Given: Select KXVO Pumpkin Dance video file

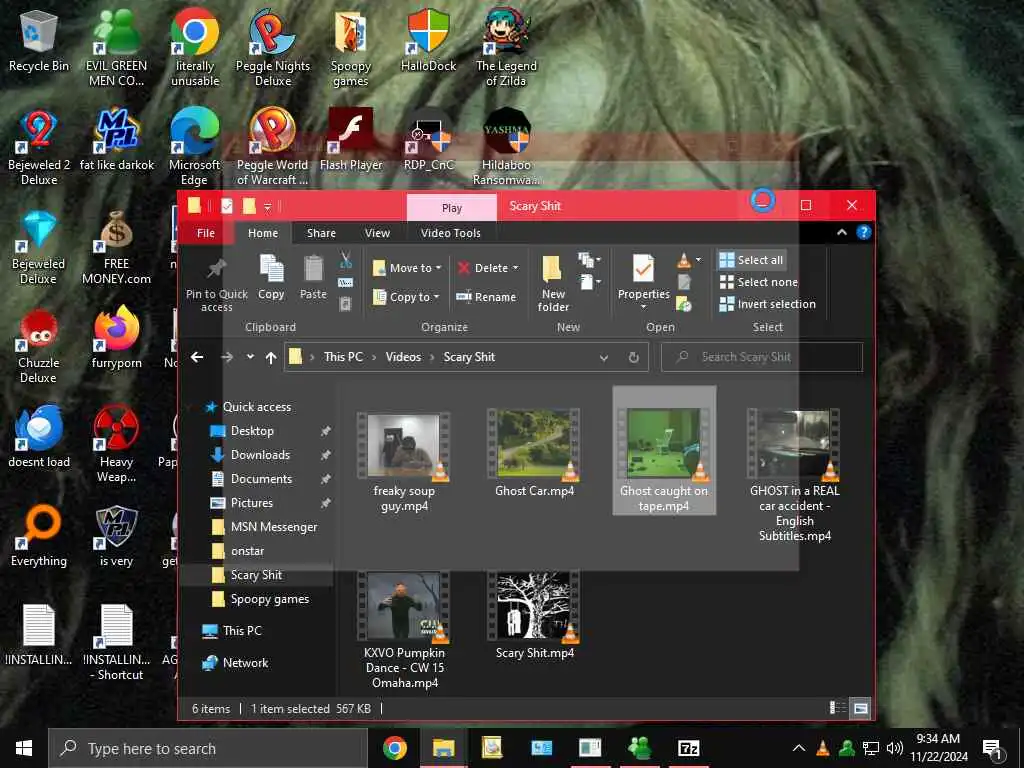Looking at the screenshot, I should coord(404,631).
